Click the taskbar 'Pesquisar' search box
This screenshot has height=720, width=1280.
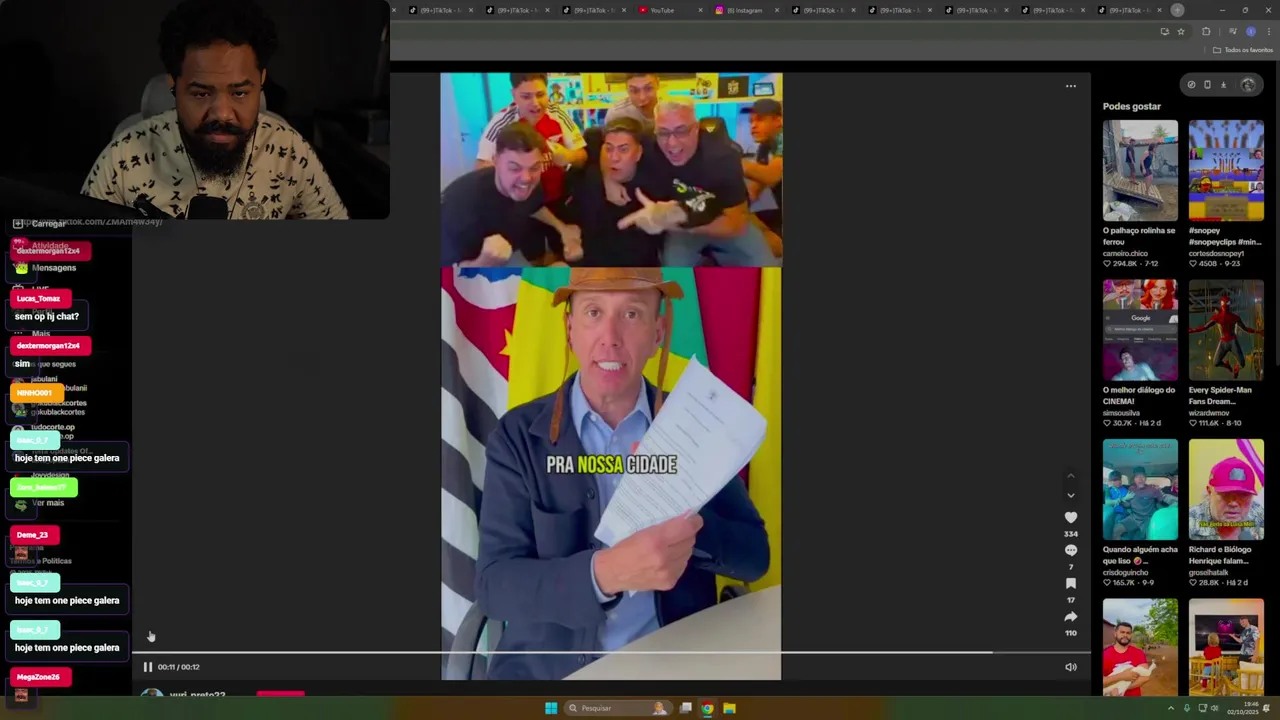(x=617, y=708)
